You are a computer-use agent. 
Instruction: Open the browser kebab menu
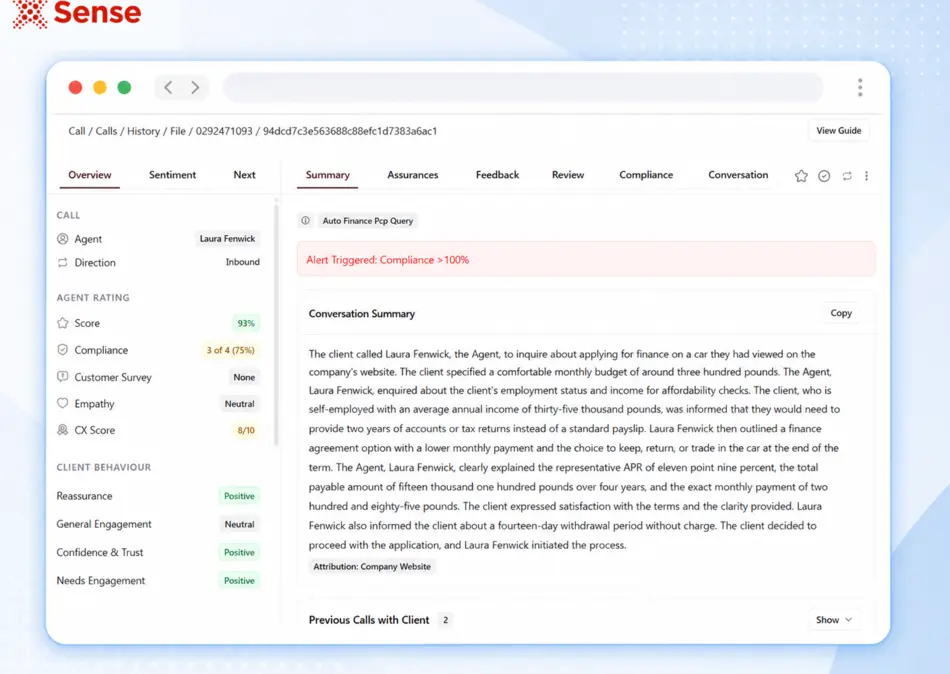point(860,87)
